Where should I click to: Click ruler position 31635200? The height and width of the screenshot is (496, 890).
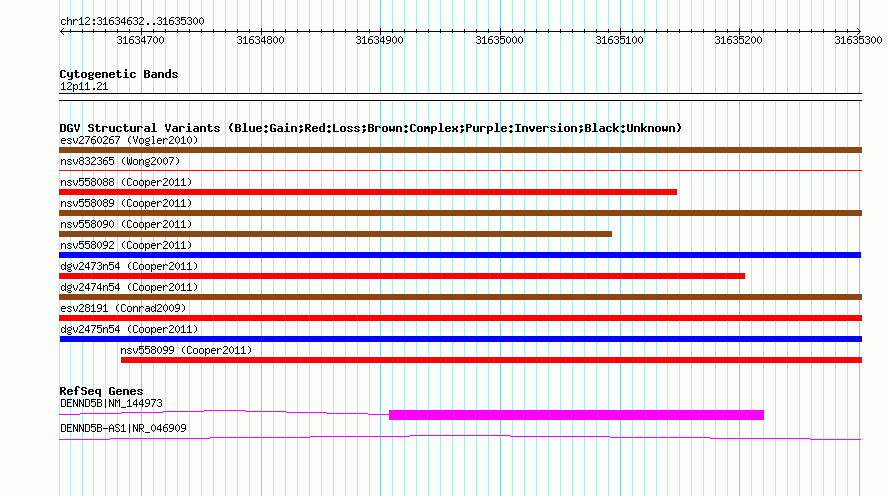tap(738, 40)
